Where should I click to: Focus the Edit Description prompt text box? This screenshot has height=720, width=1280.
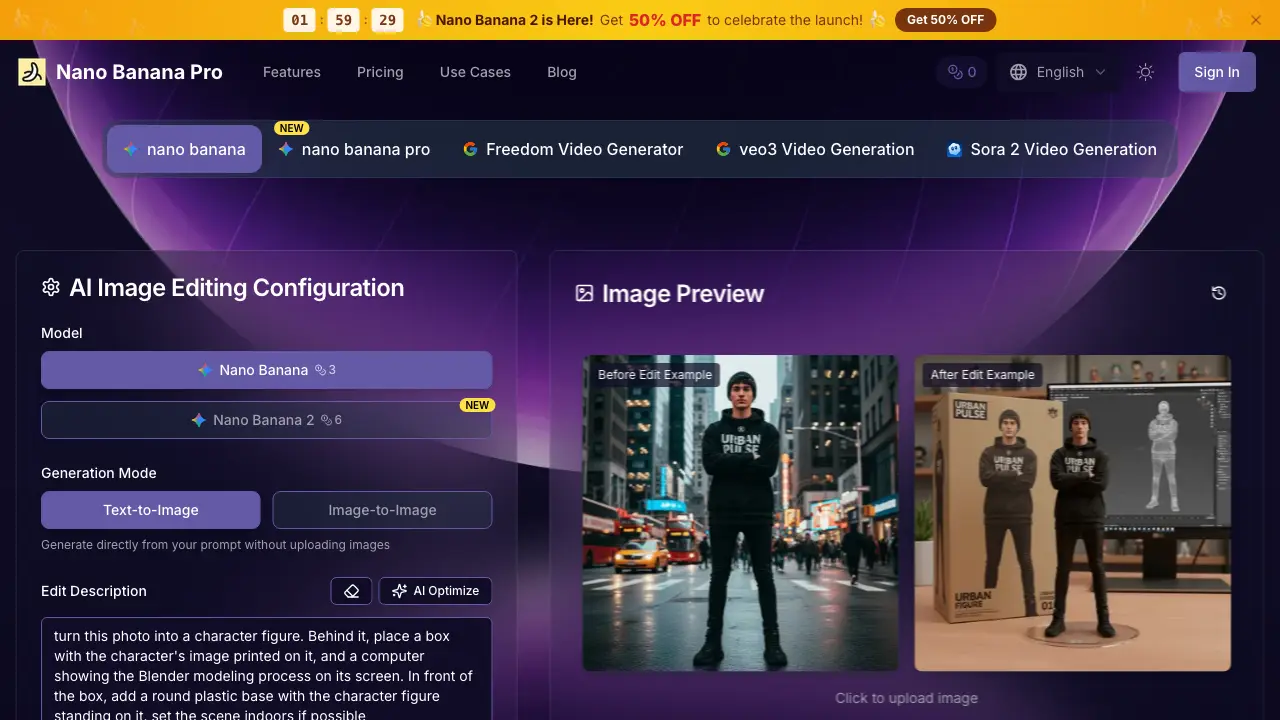(266, 669)
